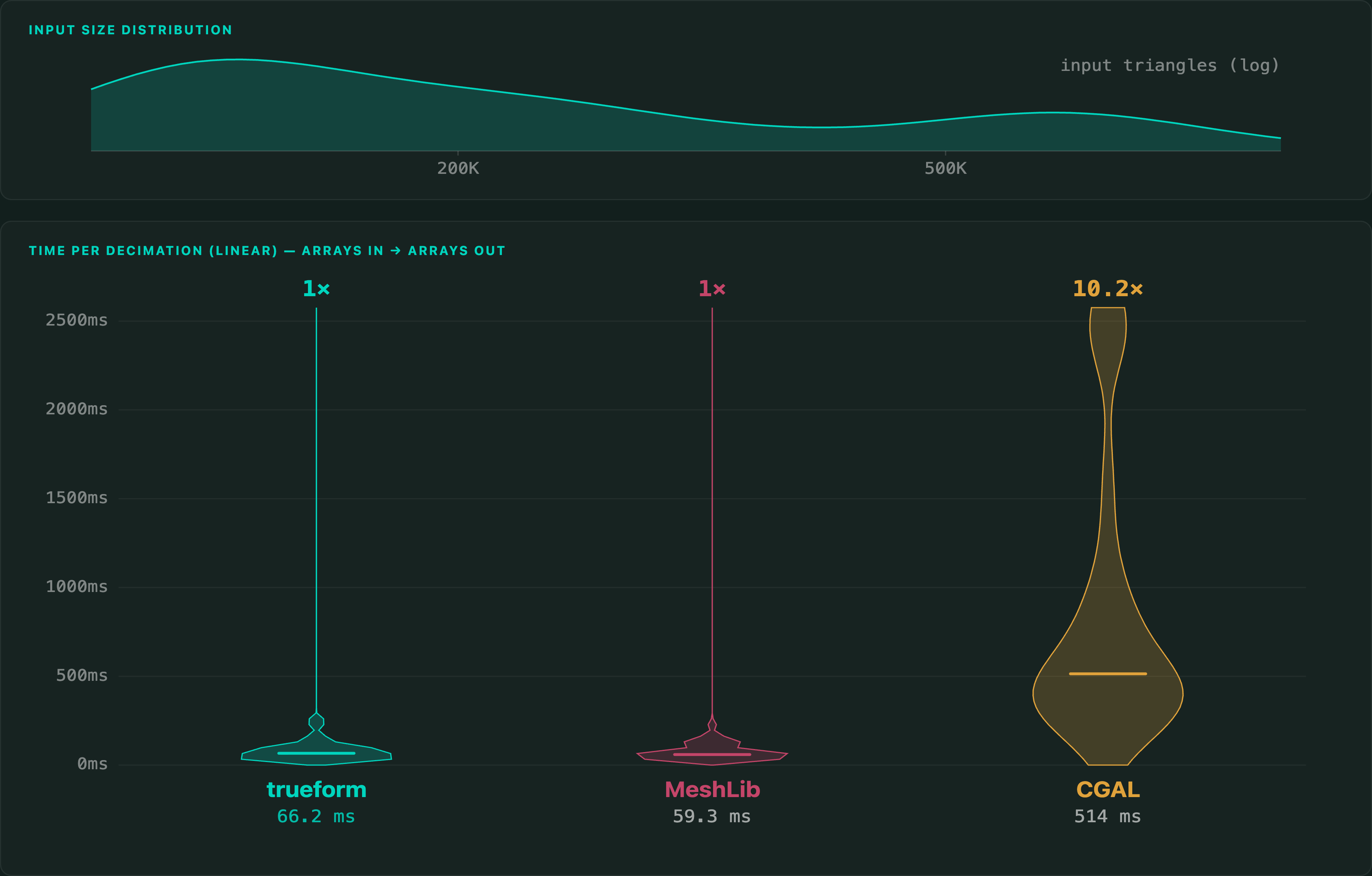Select the "0ms" y-axis label
The image size is (1372, 876).
(92, 764)
